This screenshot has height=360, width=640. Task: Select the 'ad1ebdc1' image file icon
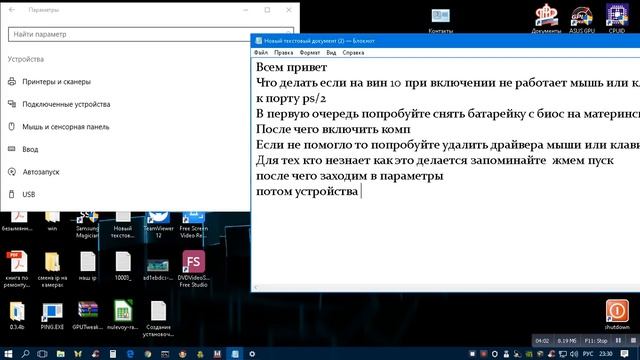click(158, 269)
